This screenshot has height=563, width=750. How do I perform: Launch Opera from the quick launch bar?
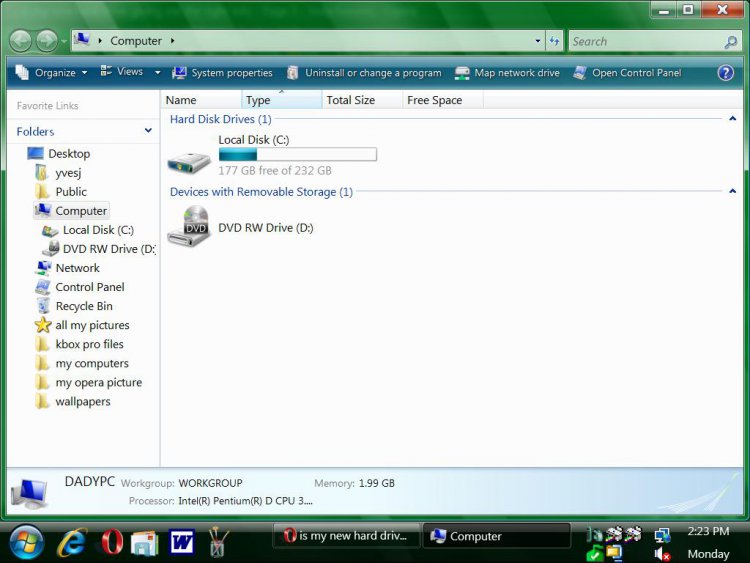[x=112, y=542]
